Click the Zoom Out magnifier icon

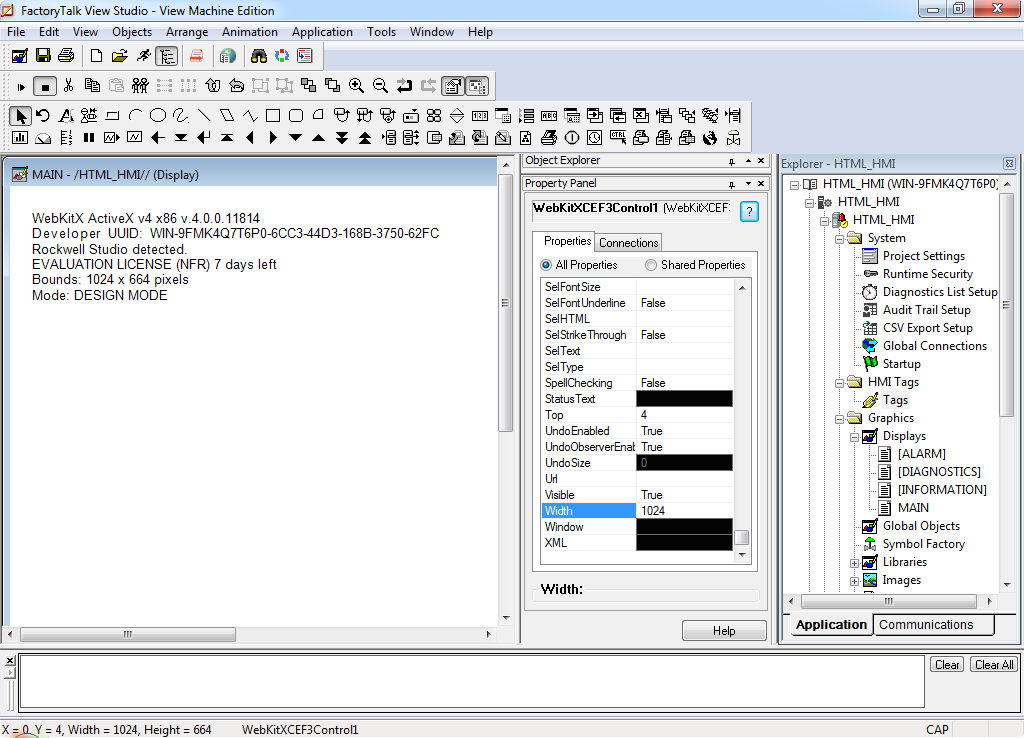click(380, 86)
